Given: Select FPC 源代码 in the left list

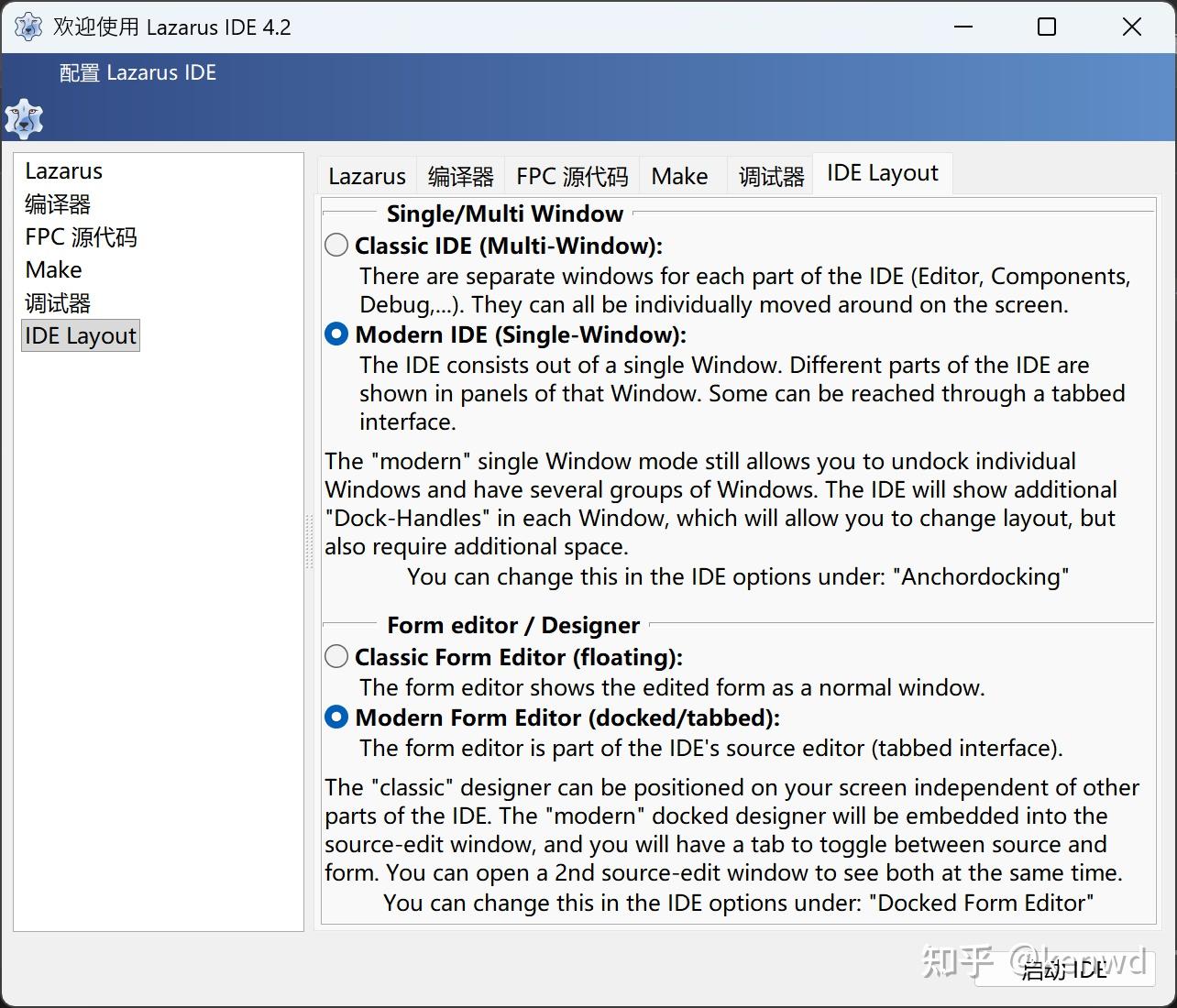Looking at the screenshot, I should pyautogui.click(x=81, y=237).
